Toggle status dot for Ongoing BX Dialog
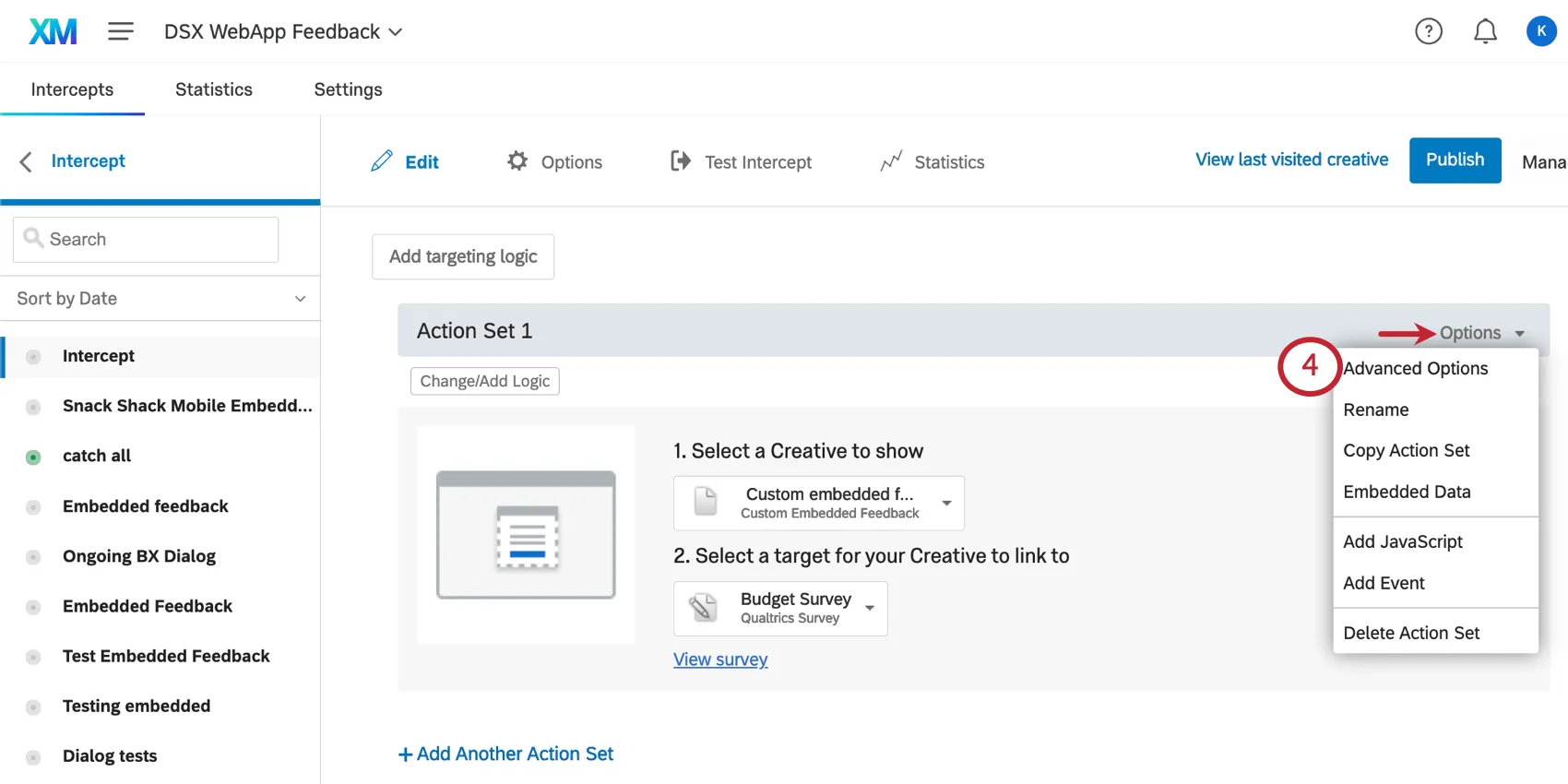1568x784 pixels. pos(33,557)
